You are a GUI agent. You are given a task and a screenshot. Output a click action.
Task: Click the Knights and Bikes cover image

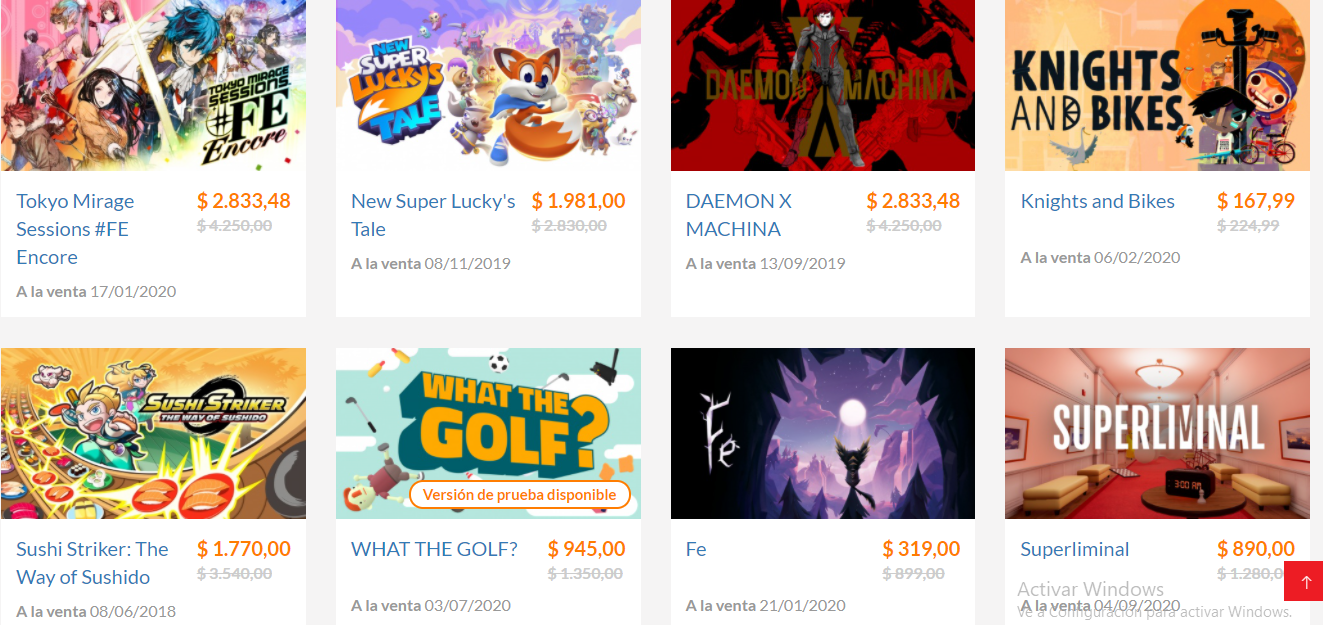[x=1157, y=85]
